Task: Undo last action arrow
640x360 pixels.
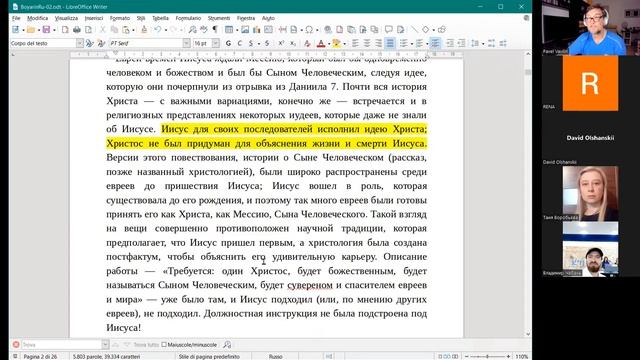Action: 158,30
